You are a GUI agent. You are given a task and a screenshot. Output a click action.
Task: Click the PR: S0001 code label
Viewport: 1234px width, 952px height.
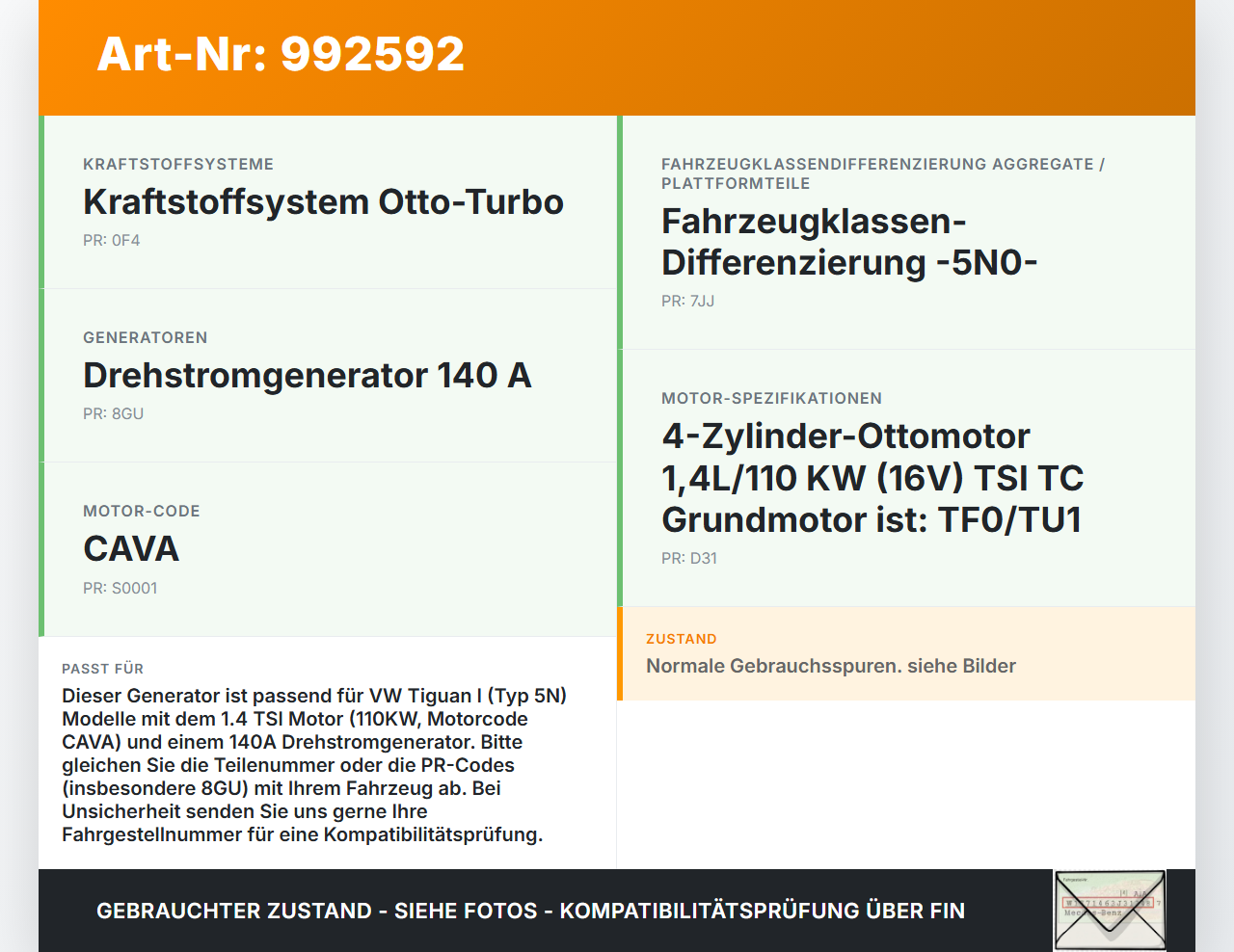tap(121, 588)
